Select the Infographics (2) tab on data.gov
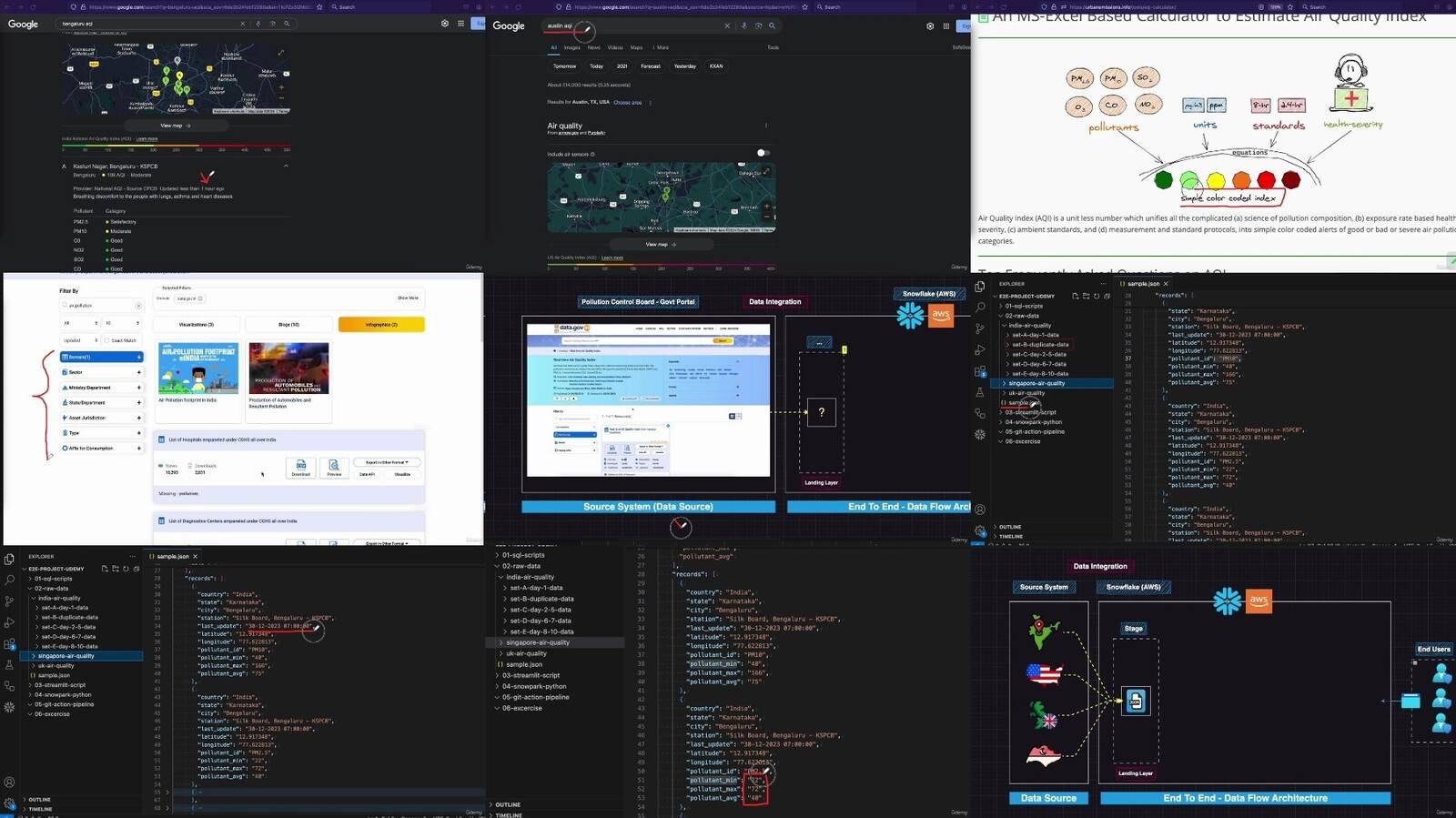The height and width of the screenshot is (818, 1456). click(381, 324)
